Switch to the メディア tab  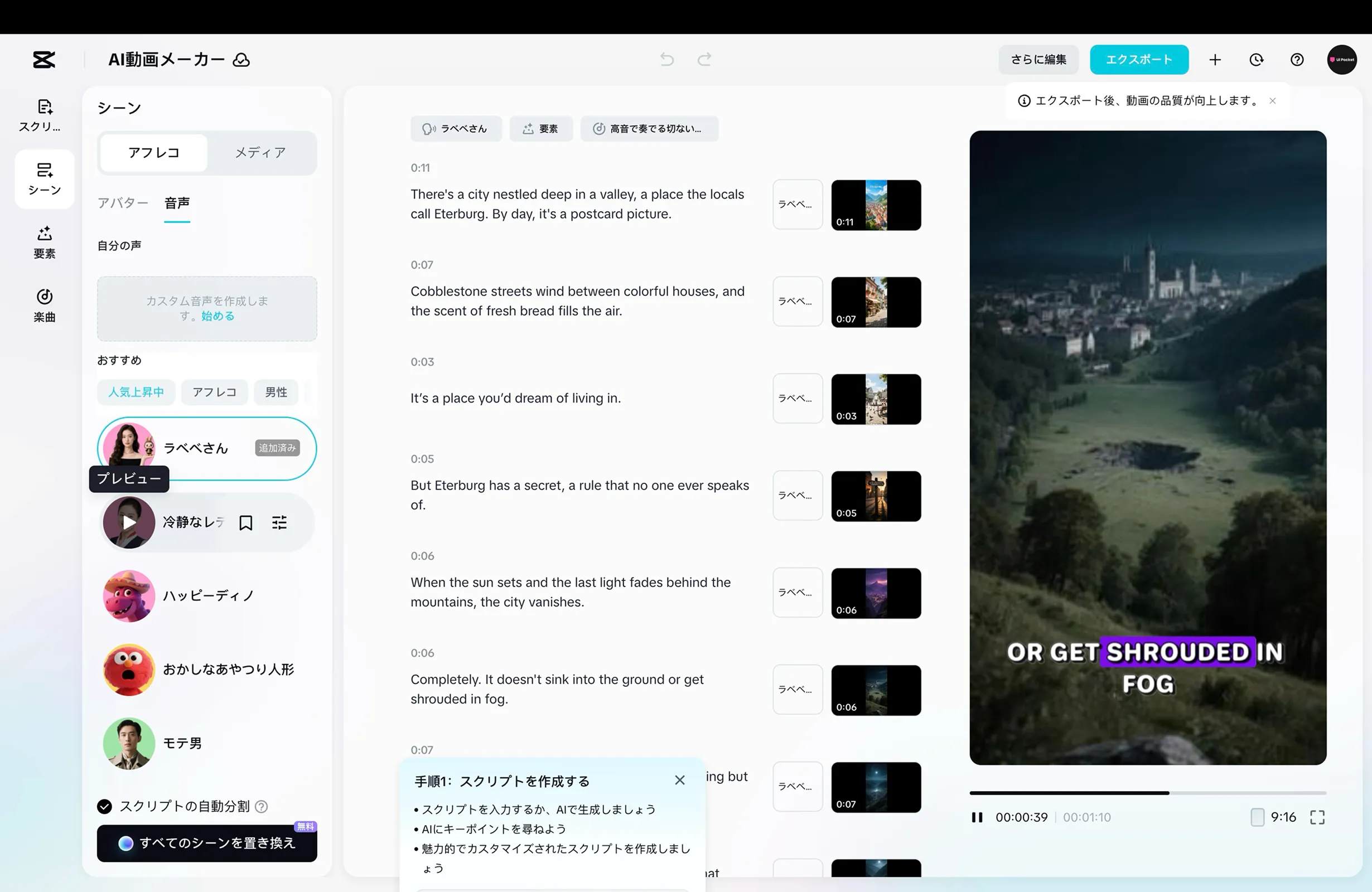260,153
